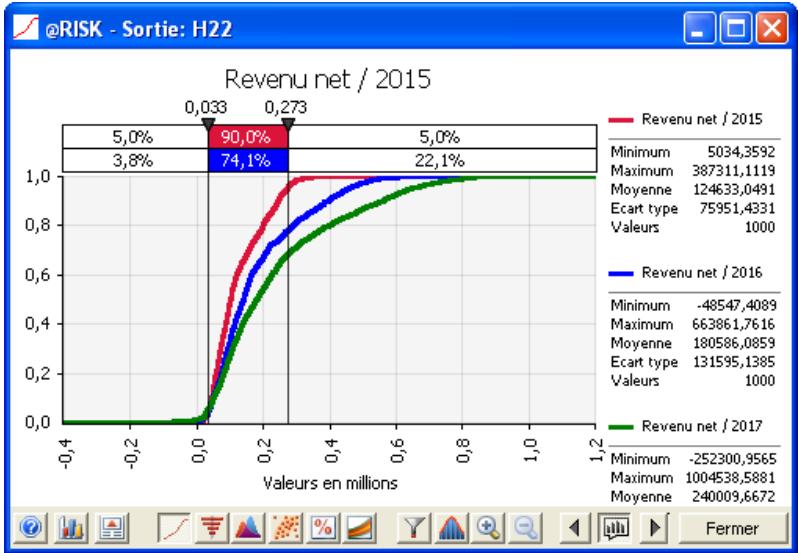Click the fit distribution curve icon
The image size is (798, 553).
[x=455, y=528]
